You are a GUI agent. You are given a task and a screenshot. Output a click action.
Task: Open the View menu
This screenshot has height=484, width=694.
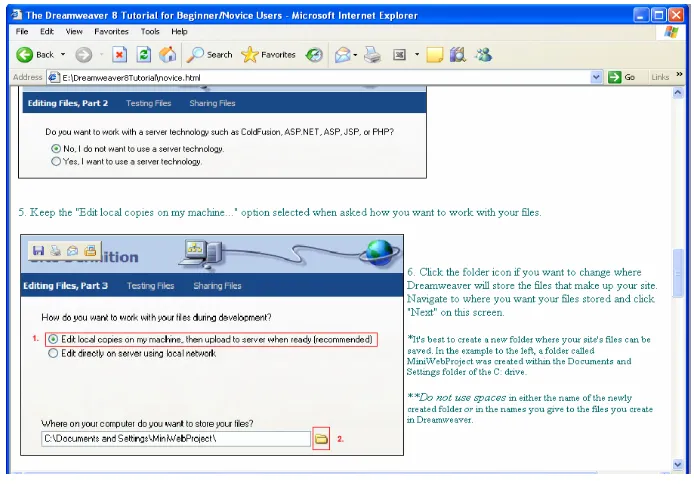(x=74, y=31)
